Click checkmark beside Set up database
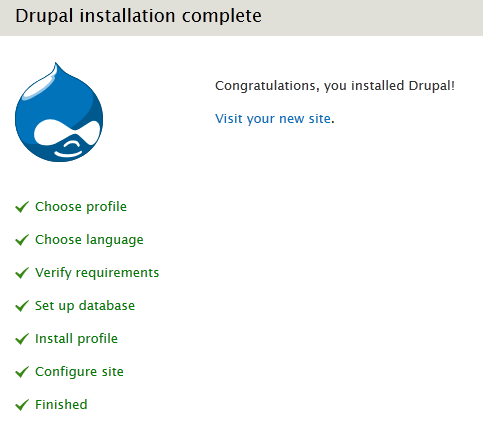Viewport: 483px width, 428px height. coord(22,306)
